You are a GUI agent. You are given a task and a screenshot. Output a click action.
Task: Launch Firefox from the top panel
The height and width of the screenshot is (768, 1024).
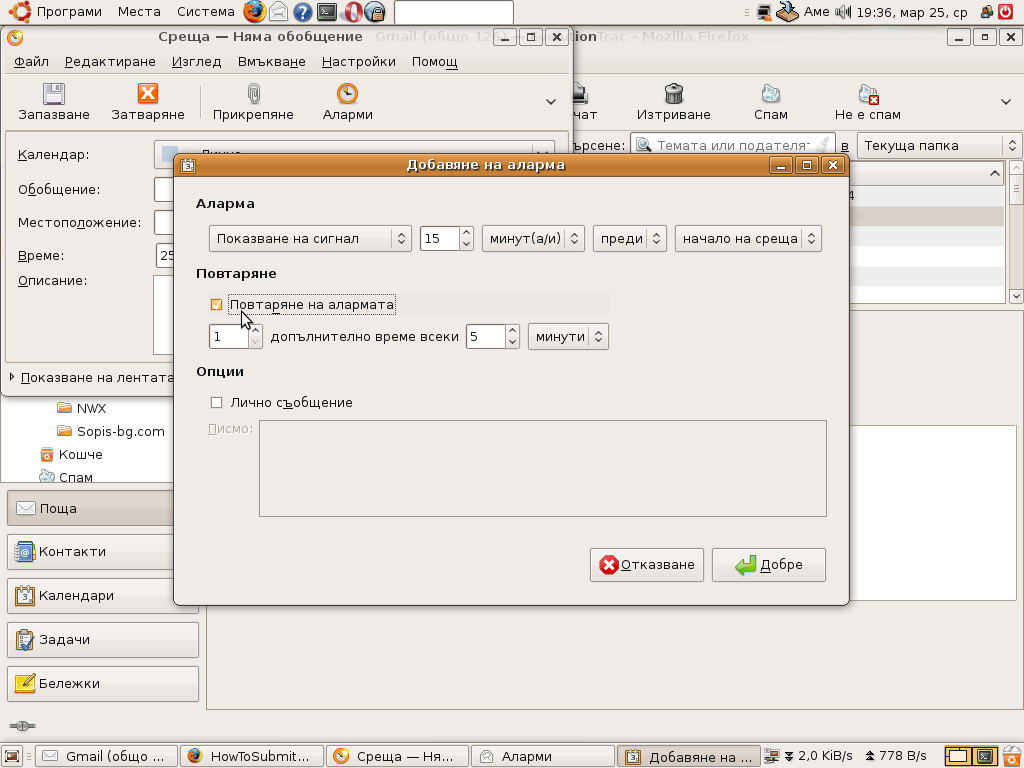(x=254, y=12)
